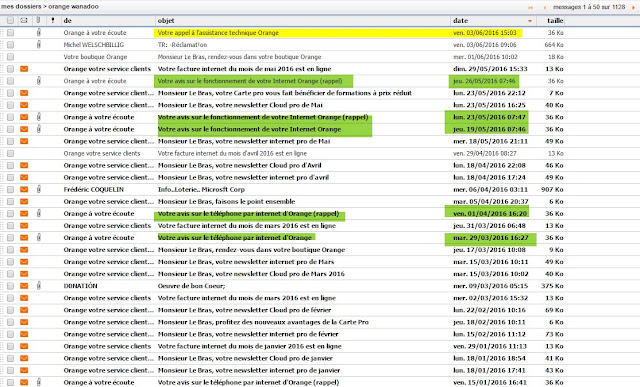Click paperclip on message dated 01/04/2016 16:20
The width and height of the screenshot is (640, 387).
(38, 214)
